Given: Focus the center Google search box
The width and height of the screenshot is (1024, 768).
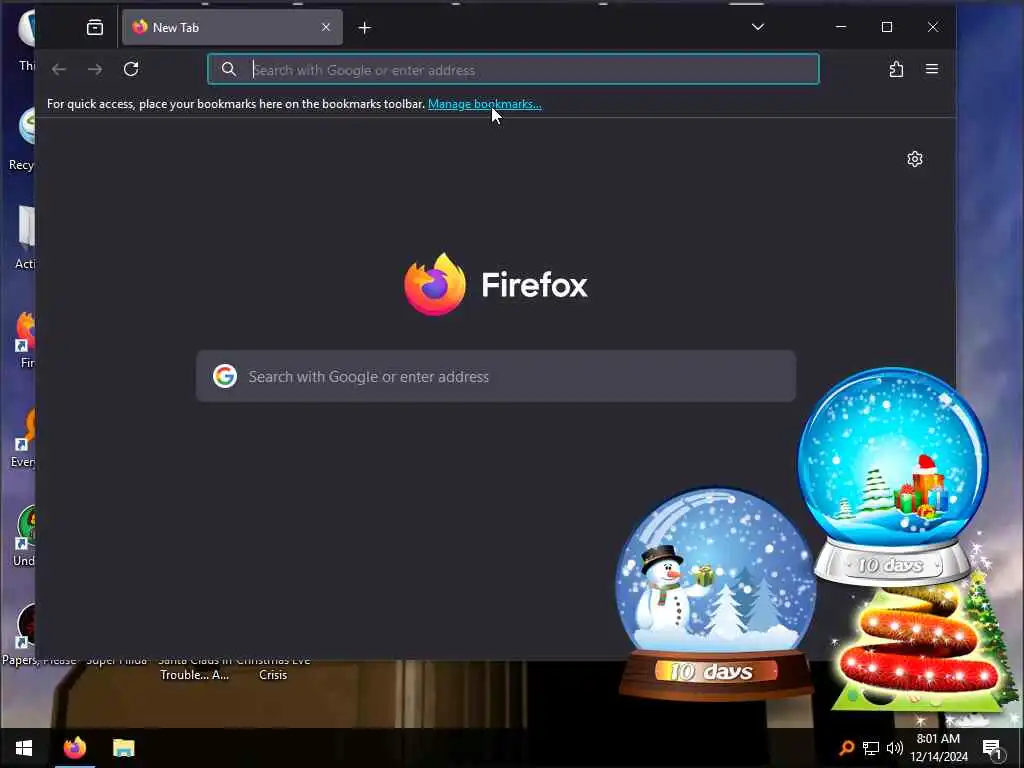Looking at the screenshot, I should coord(496,376).
